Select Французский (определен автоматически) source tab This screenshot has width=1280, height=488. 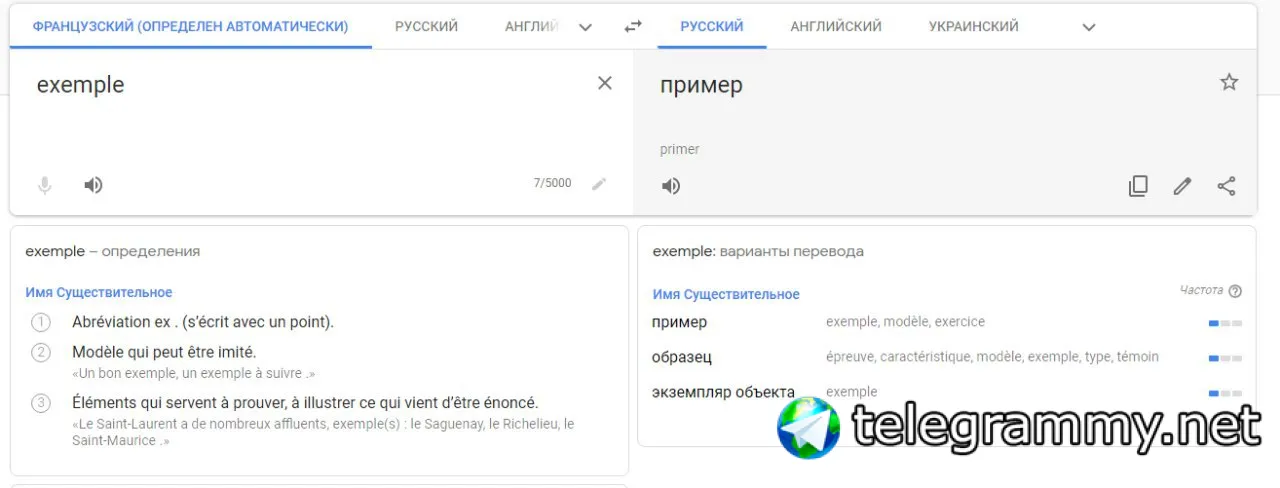click(190, 27)
